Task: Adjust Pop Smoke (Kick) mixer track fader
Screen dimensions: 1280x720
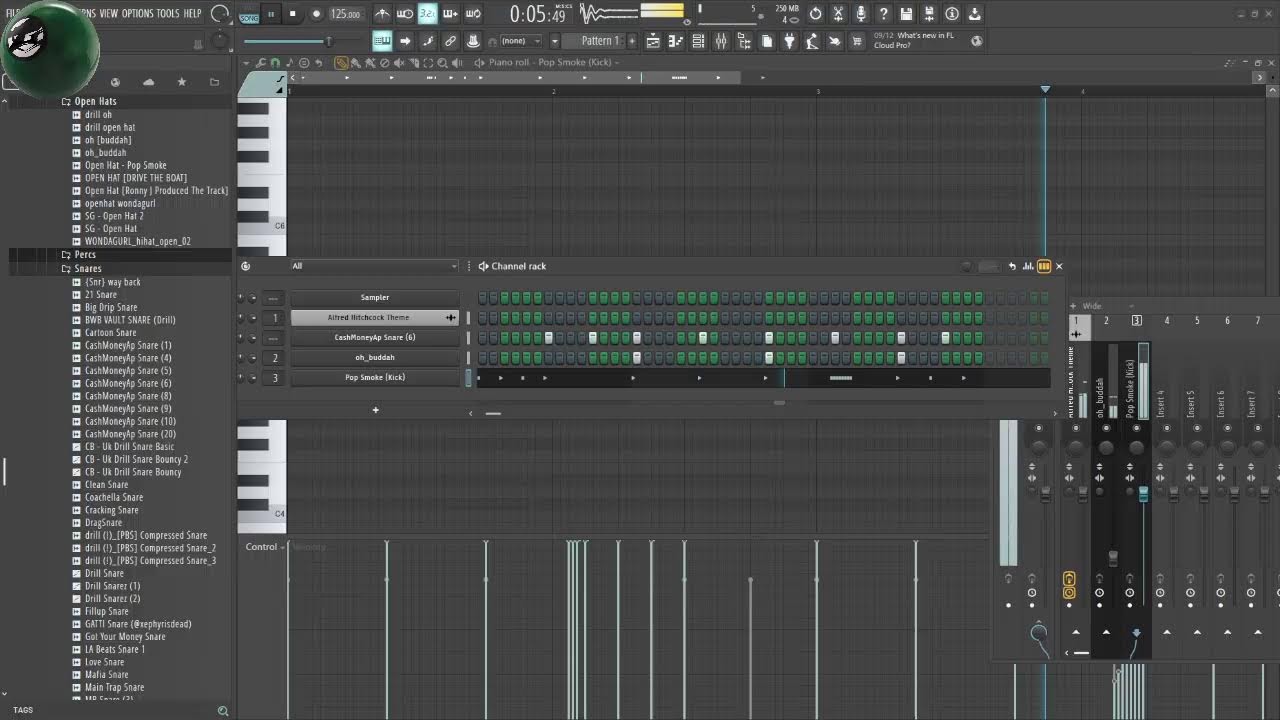Action: 1143,494
